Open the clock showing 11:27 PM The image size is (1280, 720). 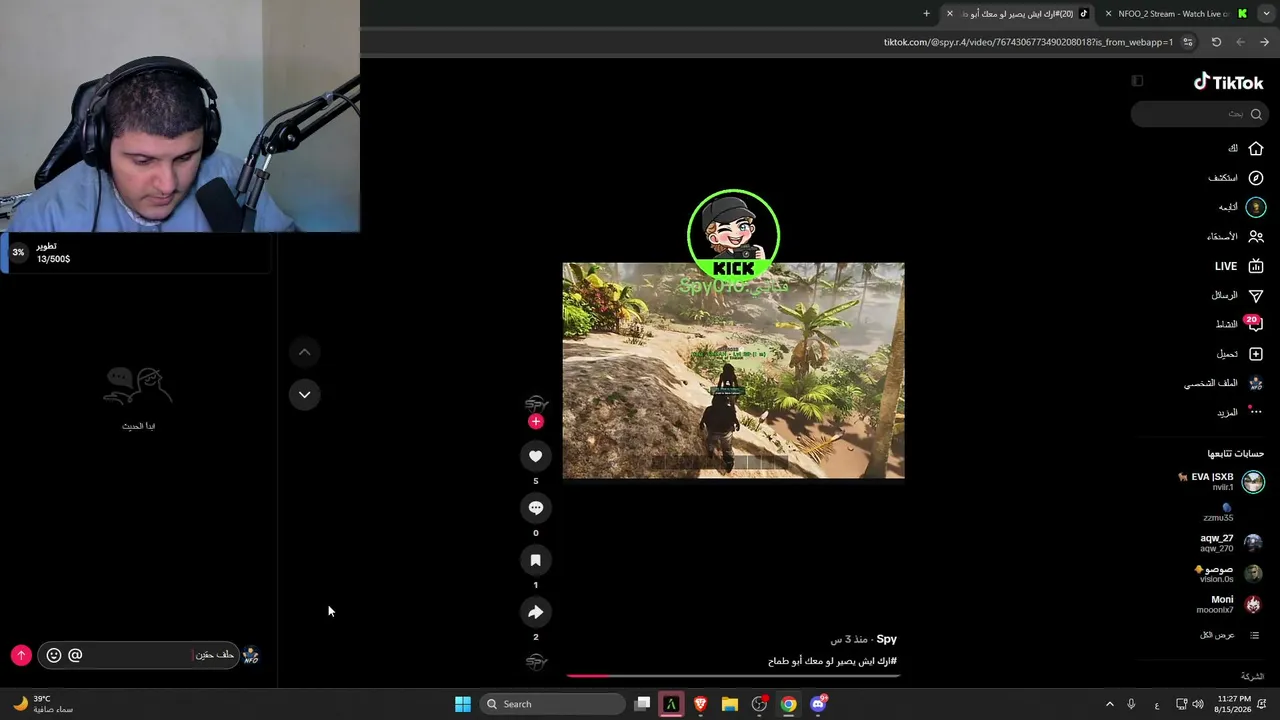(x=1233, y=704)
